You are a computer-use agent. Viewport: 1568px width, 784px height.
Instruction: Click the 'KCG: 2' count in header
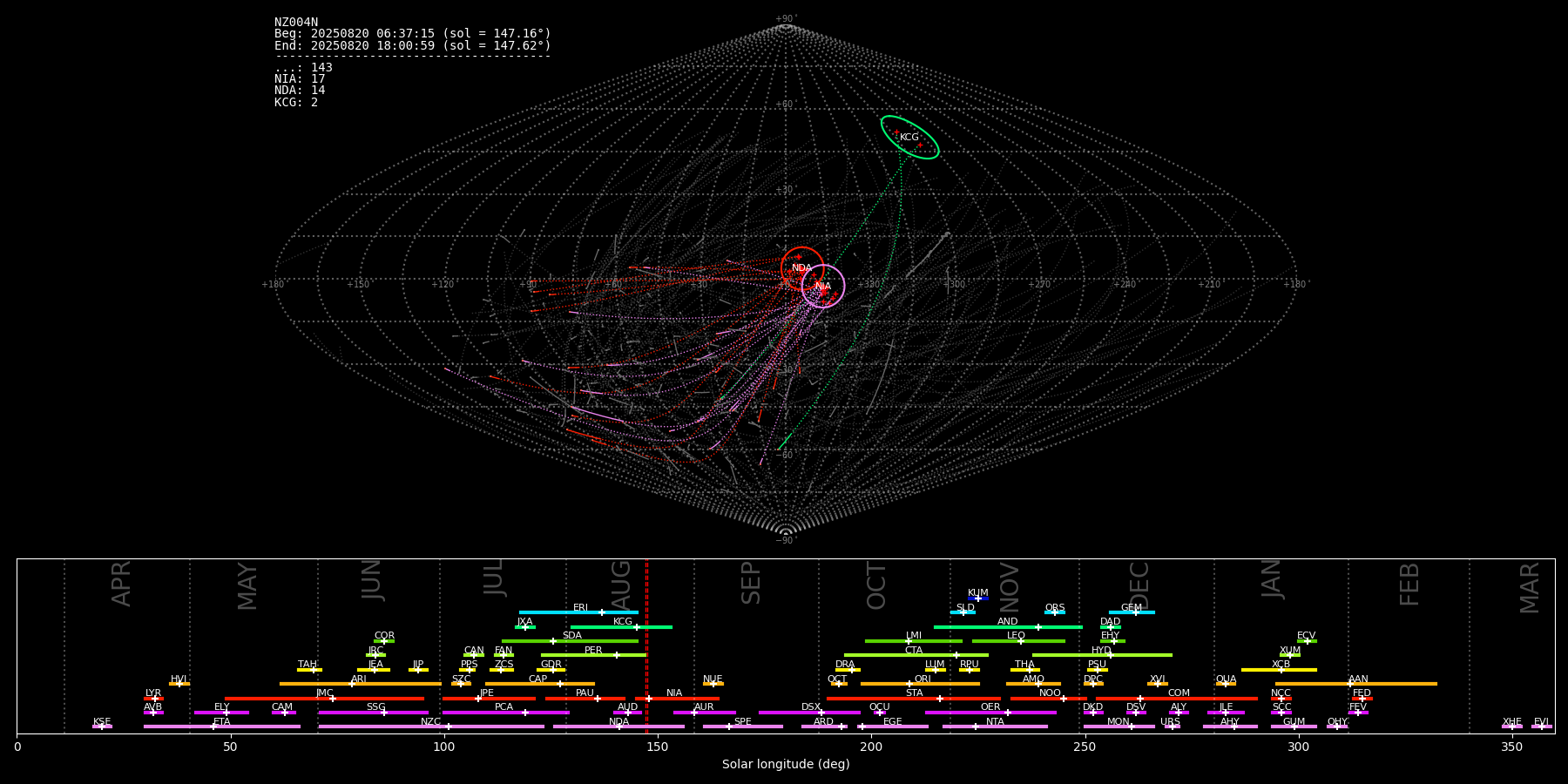(296, 102)
